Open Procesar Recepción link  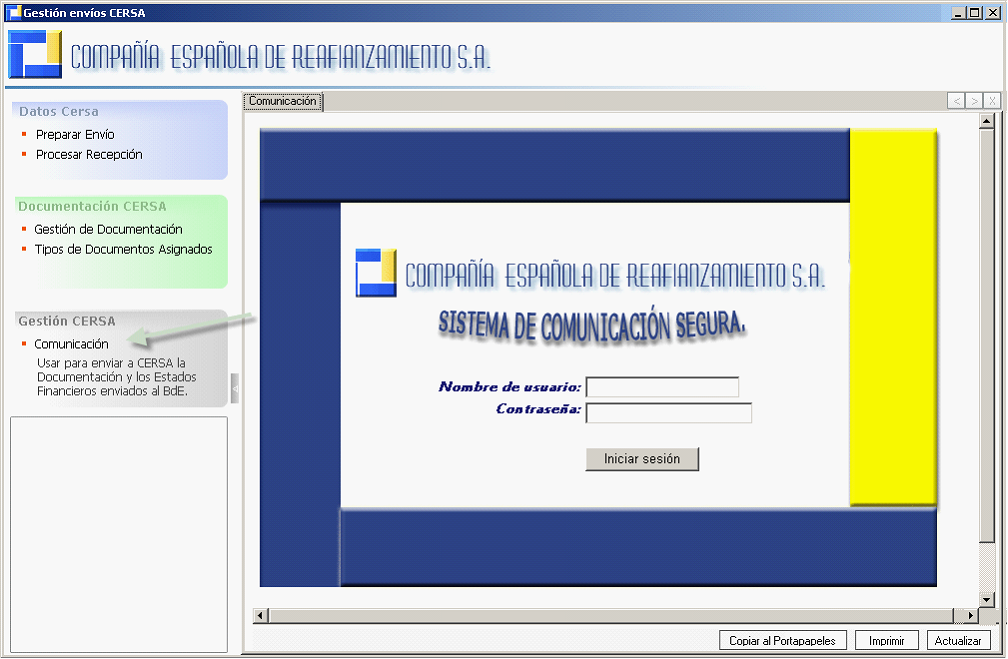(x=89, y=154)
